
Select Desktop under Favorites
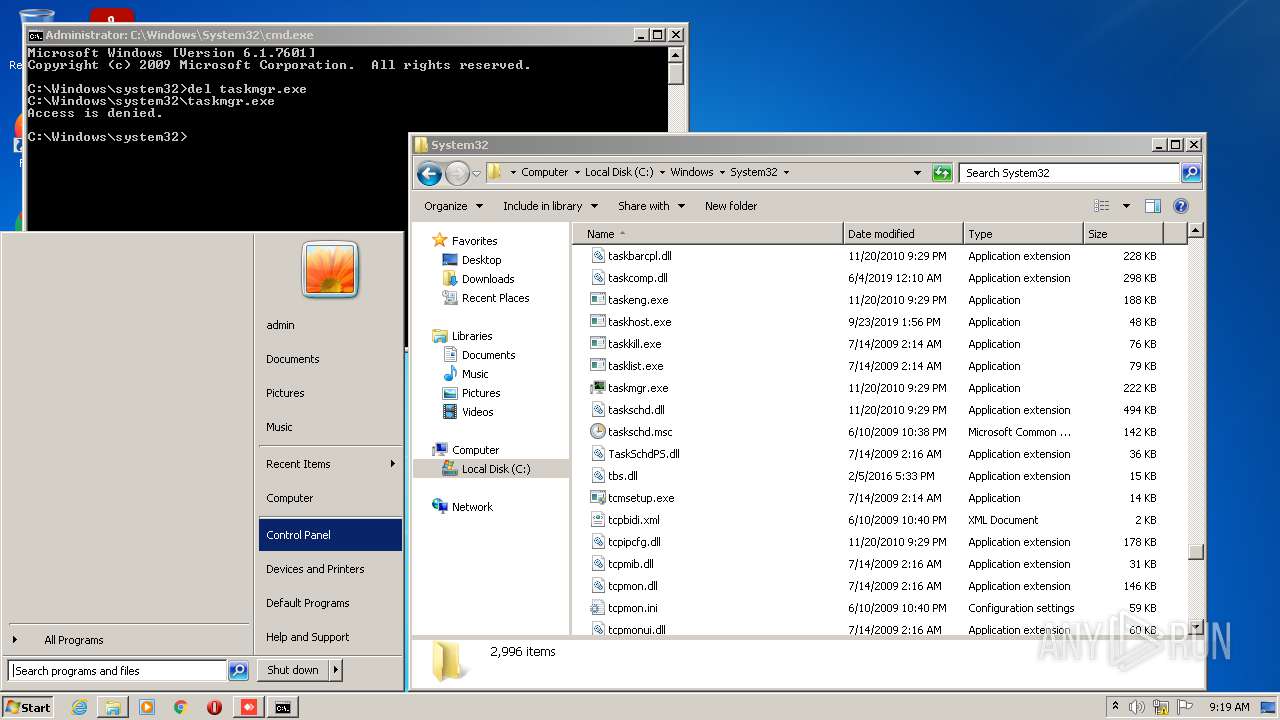click(481, 260)
